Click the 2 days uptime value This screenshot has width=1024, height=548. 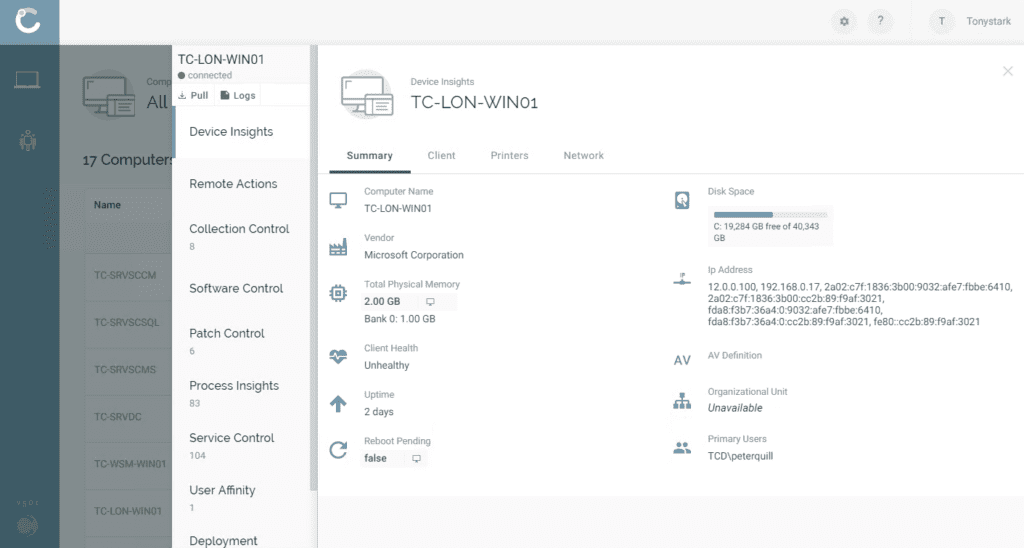point(379,412)
